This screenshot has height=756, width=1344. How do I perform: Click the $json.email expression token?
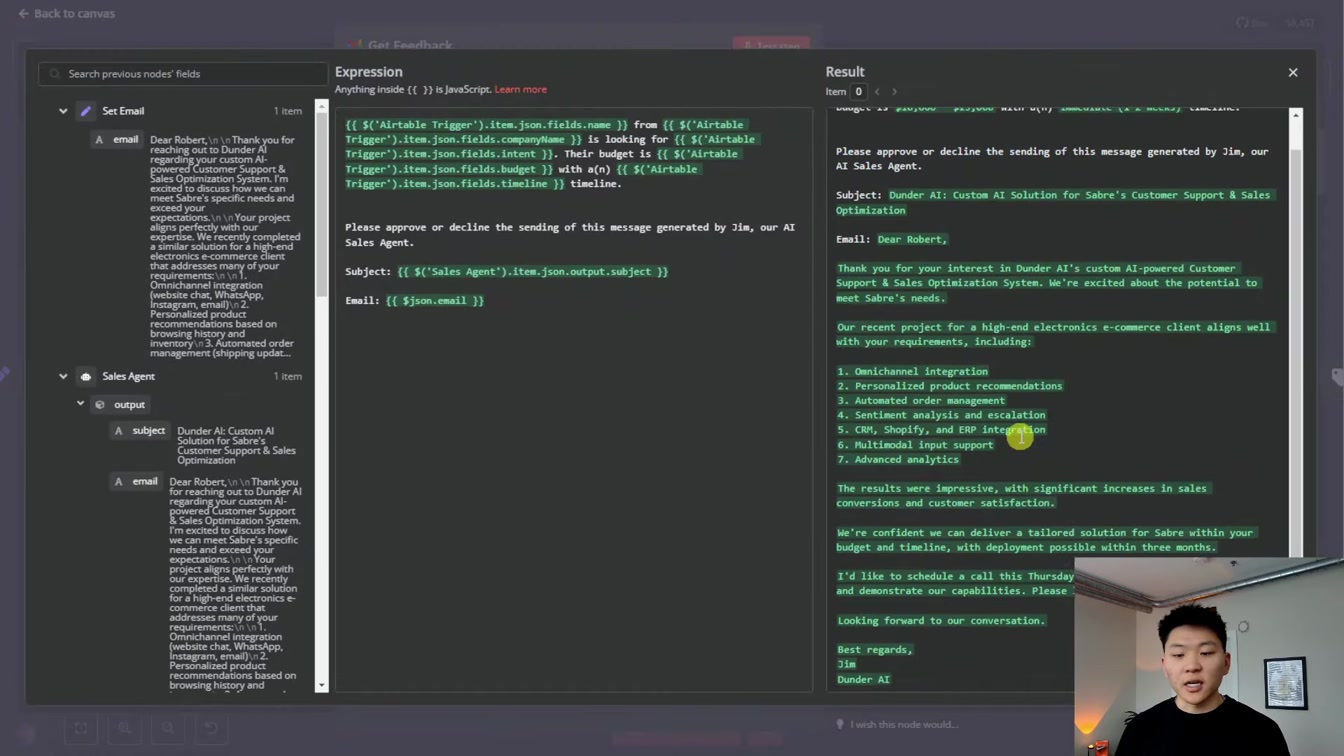435,301
